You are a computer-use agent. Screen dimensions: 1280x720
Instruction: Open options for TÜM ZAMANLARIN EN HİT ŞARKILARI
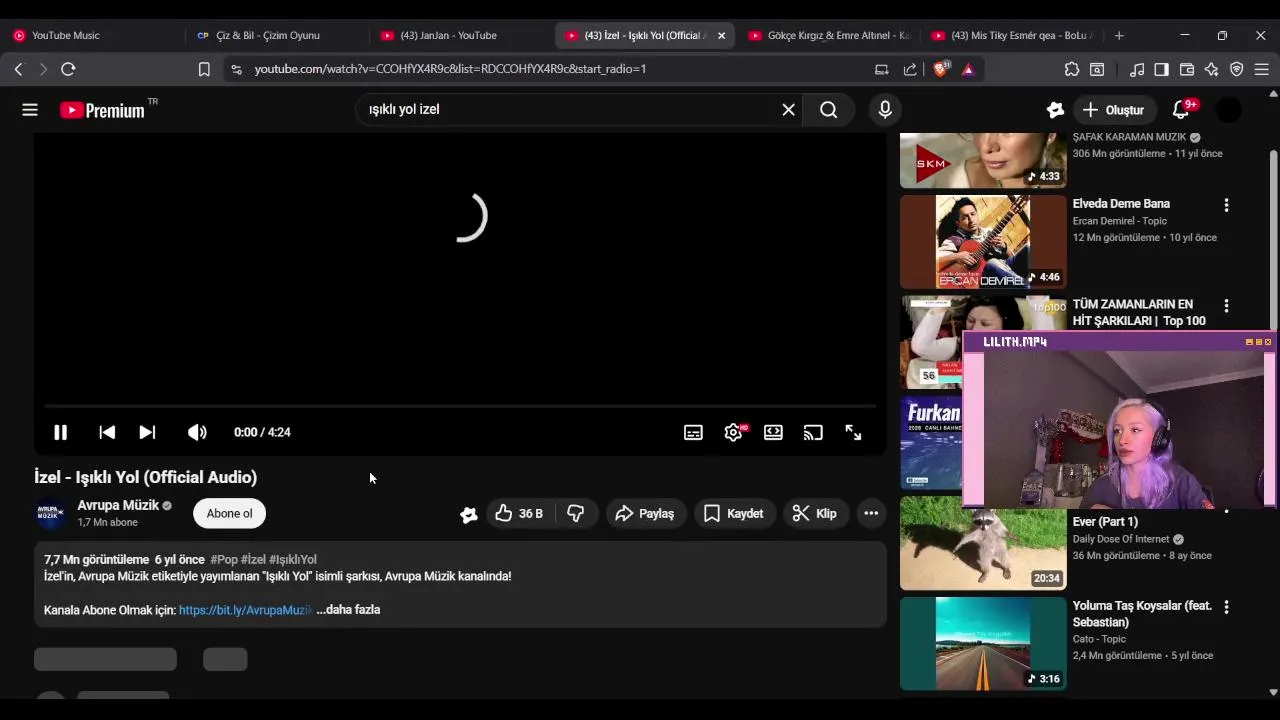[1226, 306]
